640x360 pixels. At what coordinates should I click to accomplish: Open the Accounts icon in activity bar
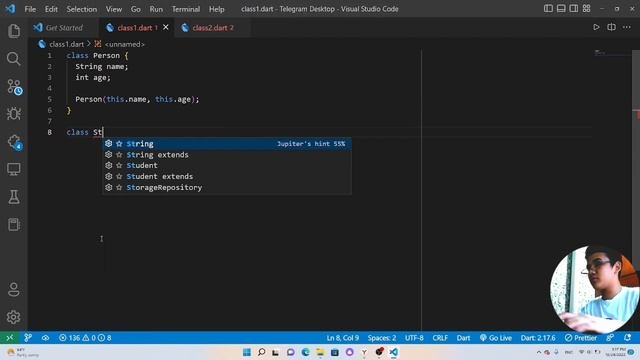click(x=14, y=289)
